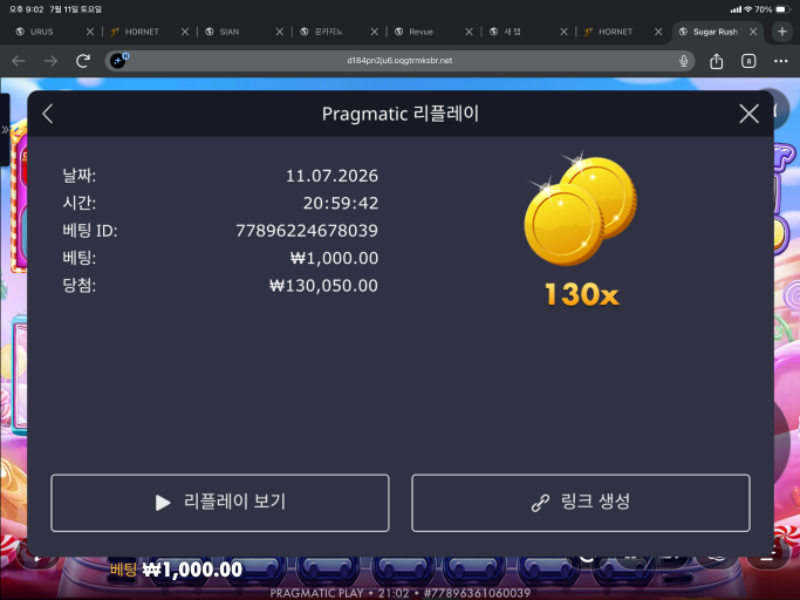The image size is (800, 600).
Task: Close the URUS tab
Action: [x=90, y=32]
